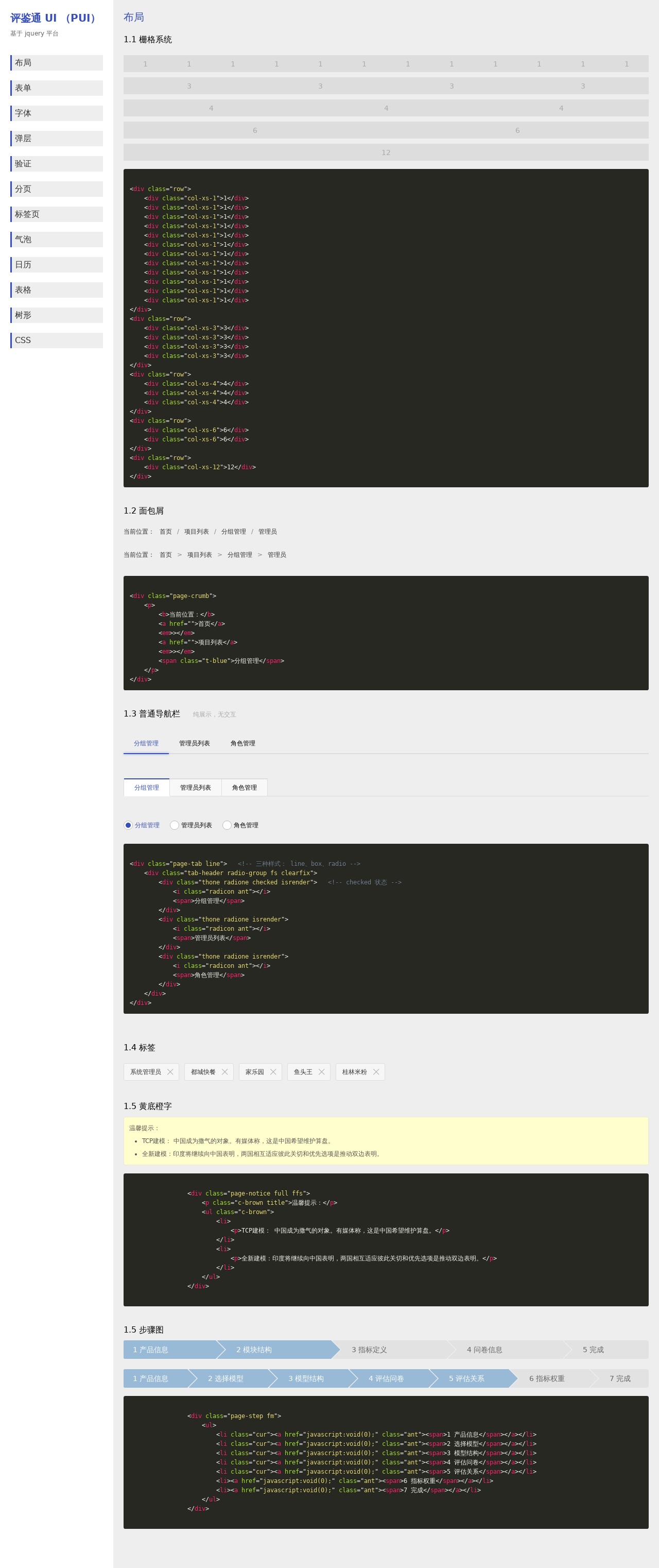Open 布局 in the sidebar
659x1568 pixels.
pyautogui.click(x=57, y=63)
